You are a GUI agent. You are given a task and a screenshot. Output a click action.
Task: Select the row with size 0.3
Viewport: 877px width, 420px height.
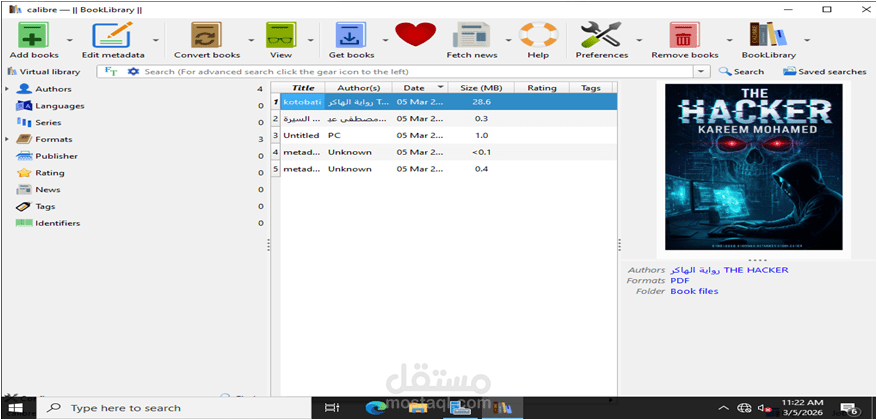445,119
